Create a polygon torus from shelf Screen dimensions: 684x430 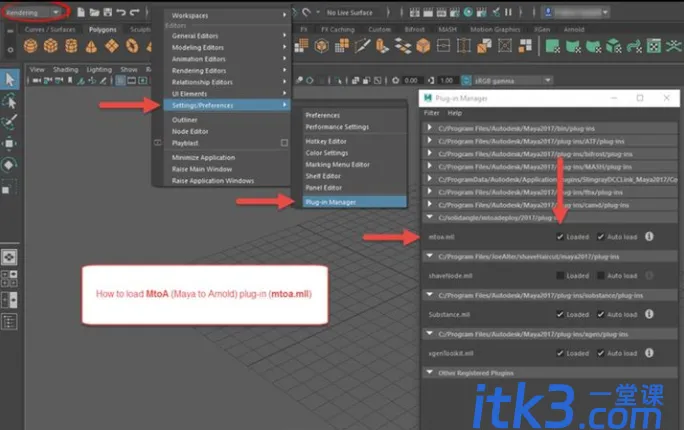(132, 46)
